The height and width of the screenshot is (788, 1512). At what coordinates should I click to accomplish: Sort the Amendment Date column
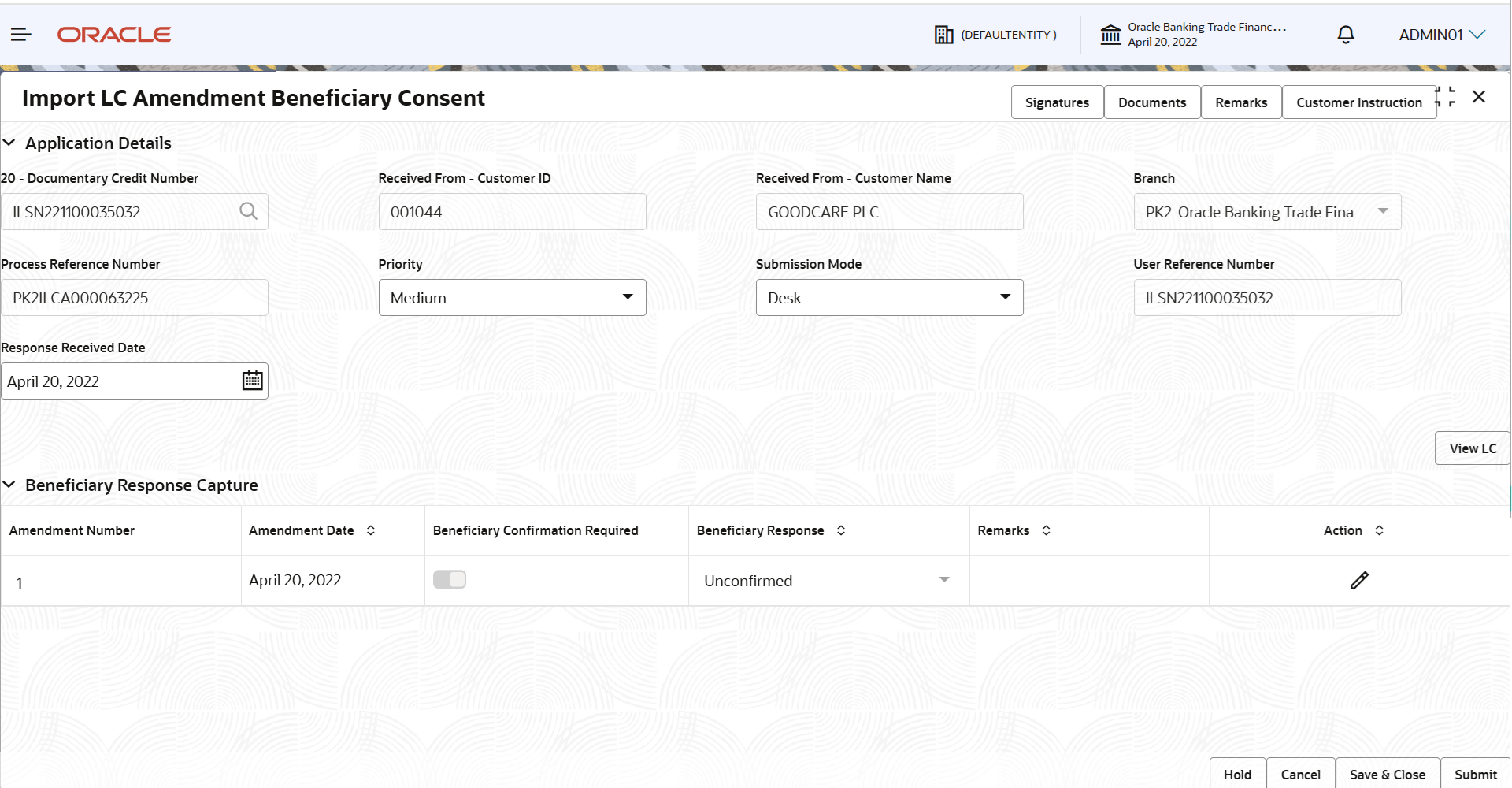(371, 530)
